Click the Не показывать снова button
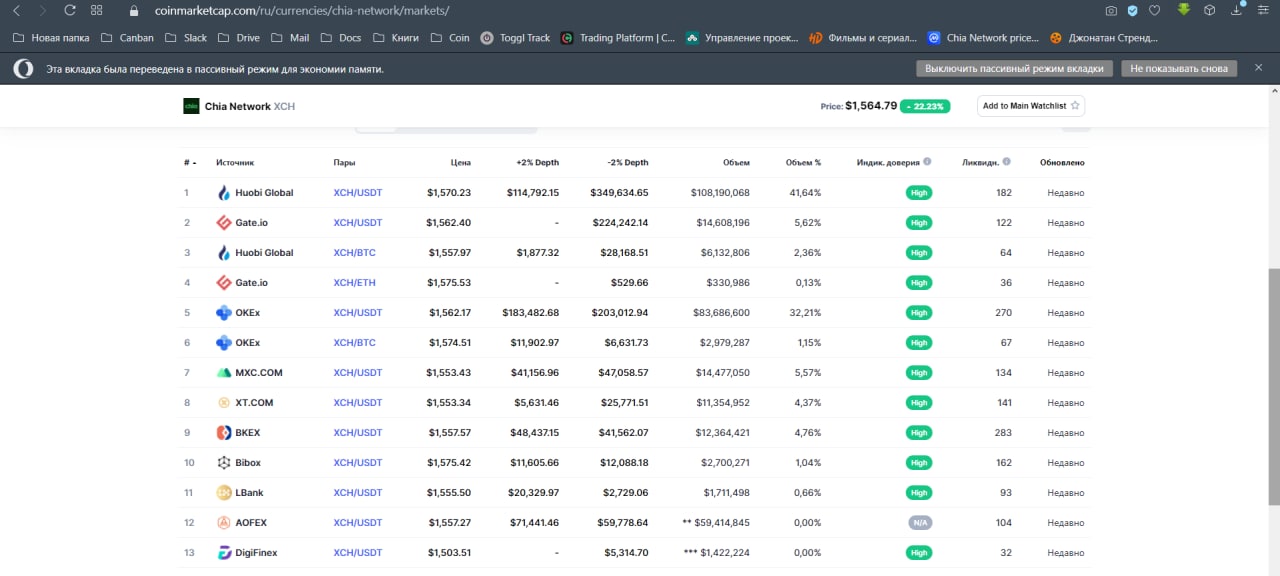Image resolution: width=1280 pixels, height=576 pixels. click(1179, 69)
